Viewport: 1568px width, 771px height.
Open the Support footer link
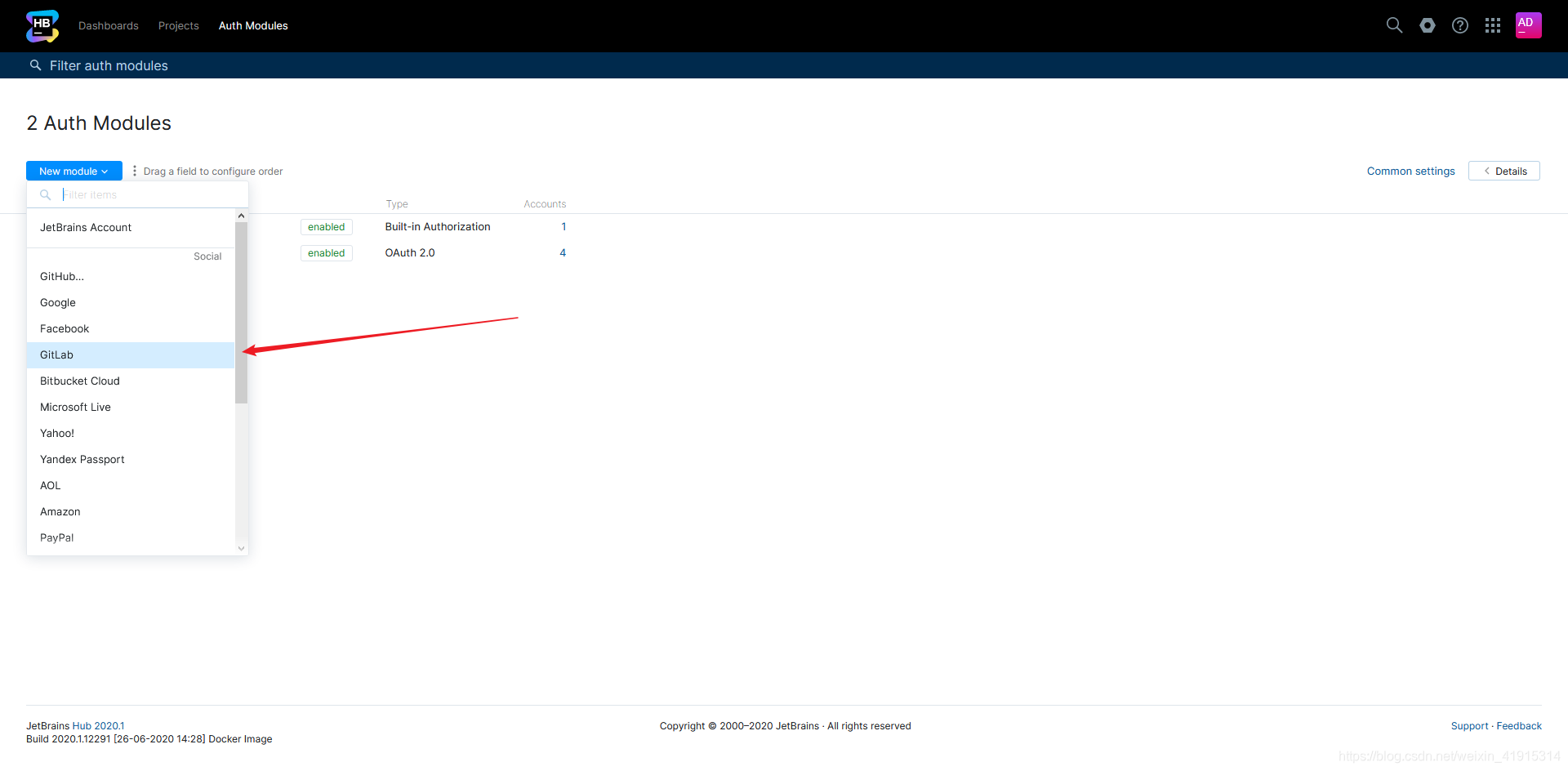[1469, 725]
